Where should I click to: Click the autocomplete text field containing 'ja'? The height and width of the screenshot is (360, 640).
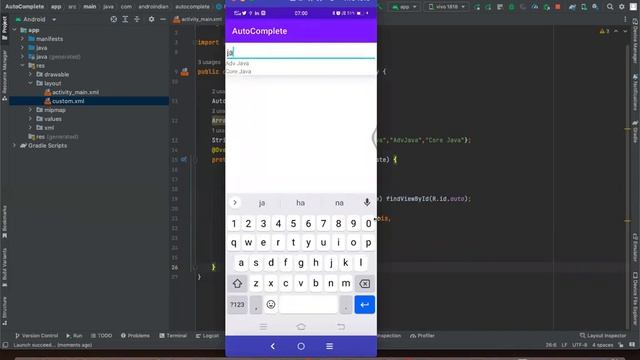(301, 52)
